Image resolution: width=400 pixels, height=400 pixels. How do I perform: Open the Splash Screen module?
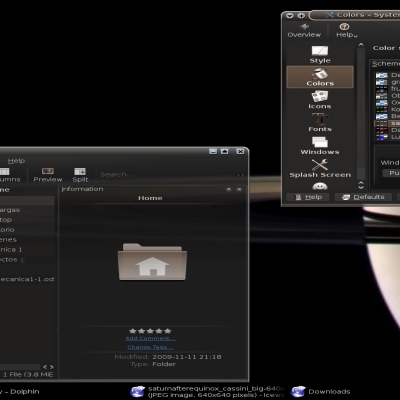[x=320, y=168]
